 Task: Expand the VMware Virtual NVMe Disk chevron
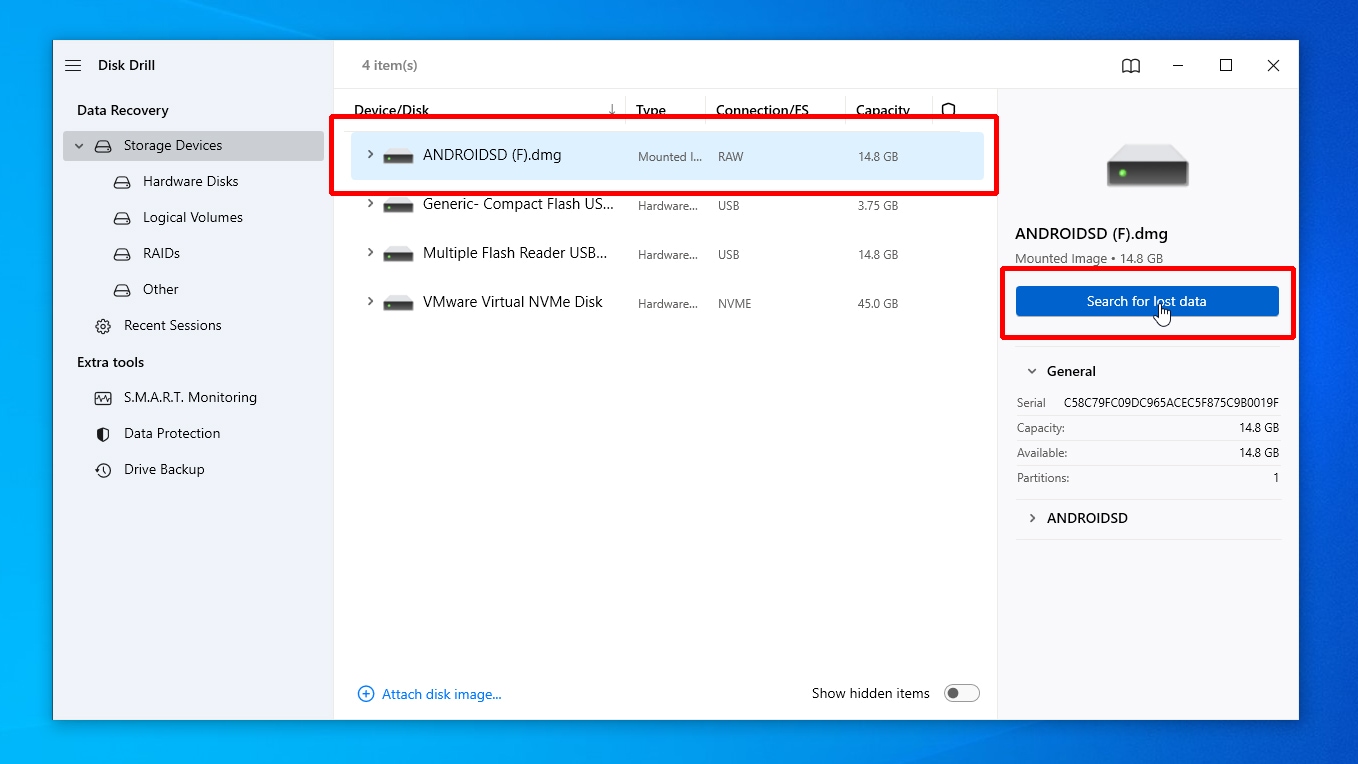coord(370,302)
